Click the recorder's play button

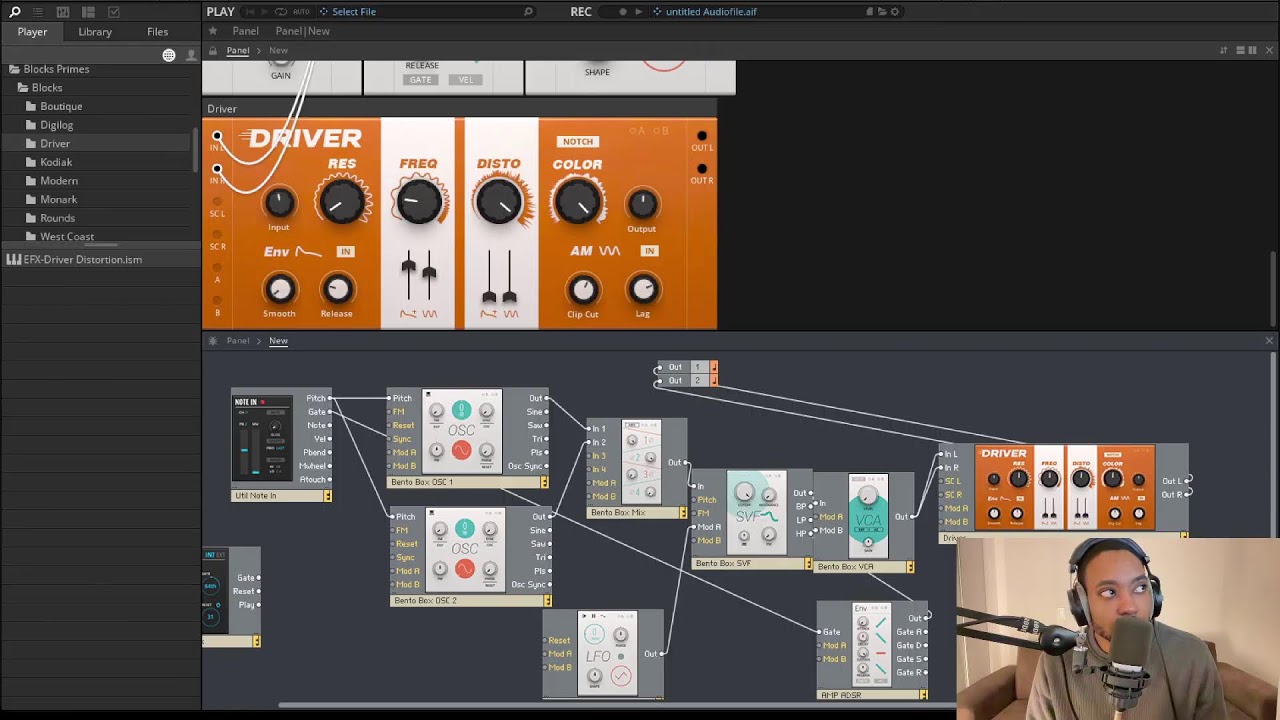coord(639,12)
